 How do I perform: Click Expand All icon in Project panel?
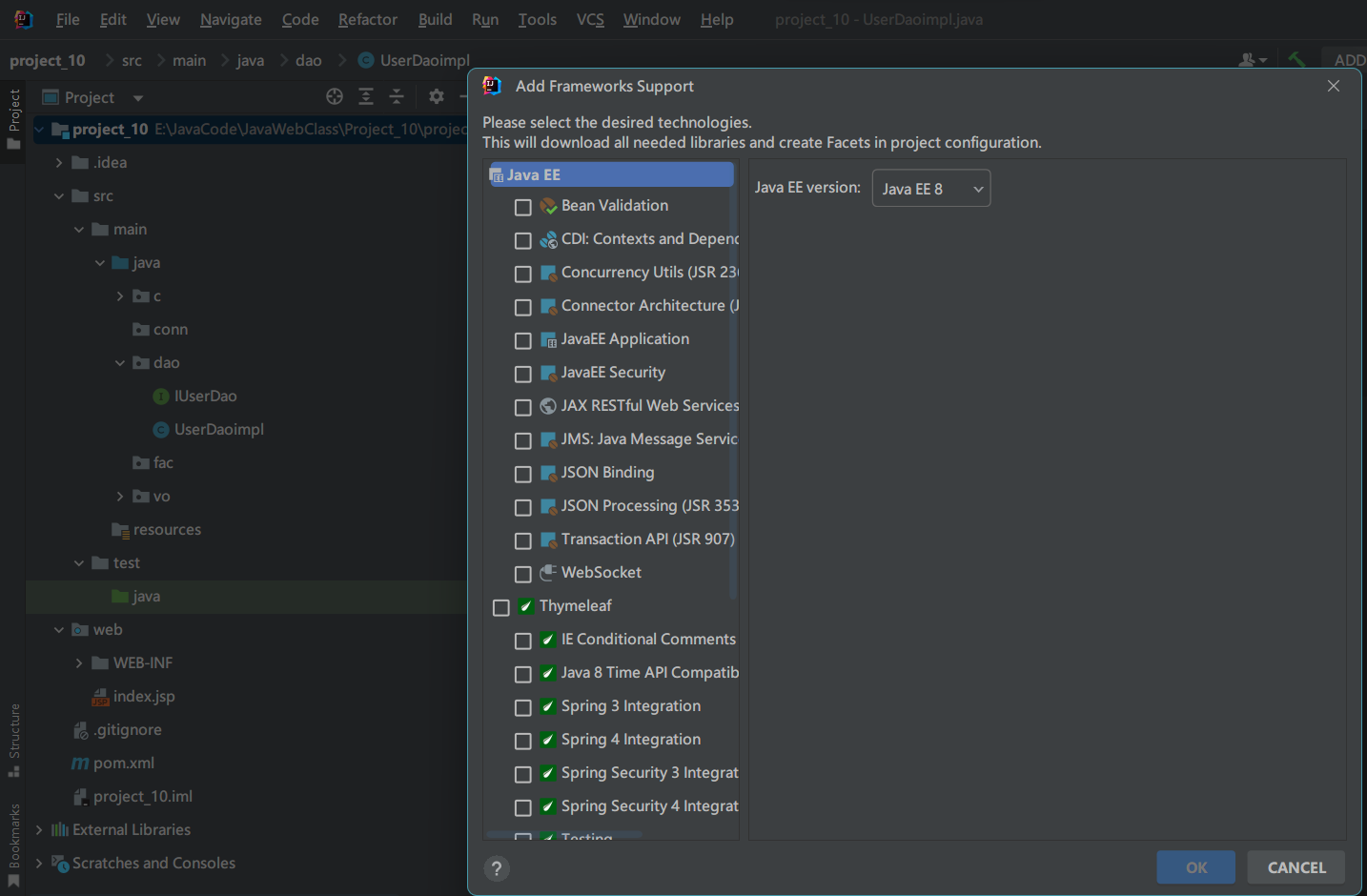(x=366, y=96)
